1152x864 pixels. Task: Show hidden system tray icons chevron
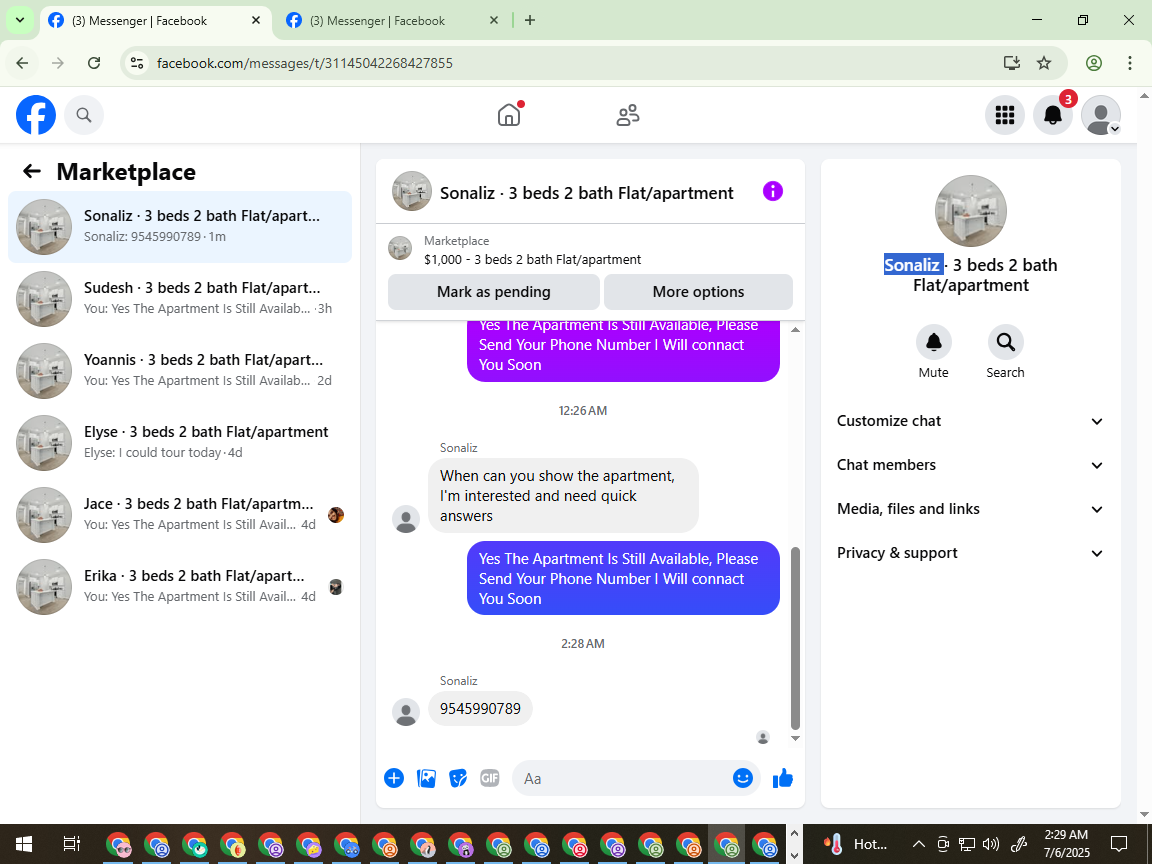point(918,843)
